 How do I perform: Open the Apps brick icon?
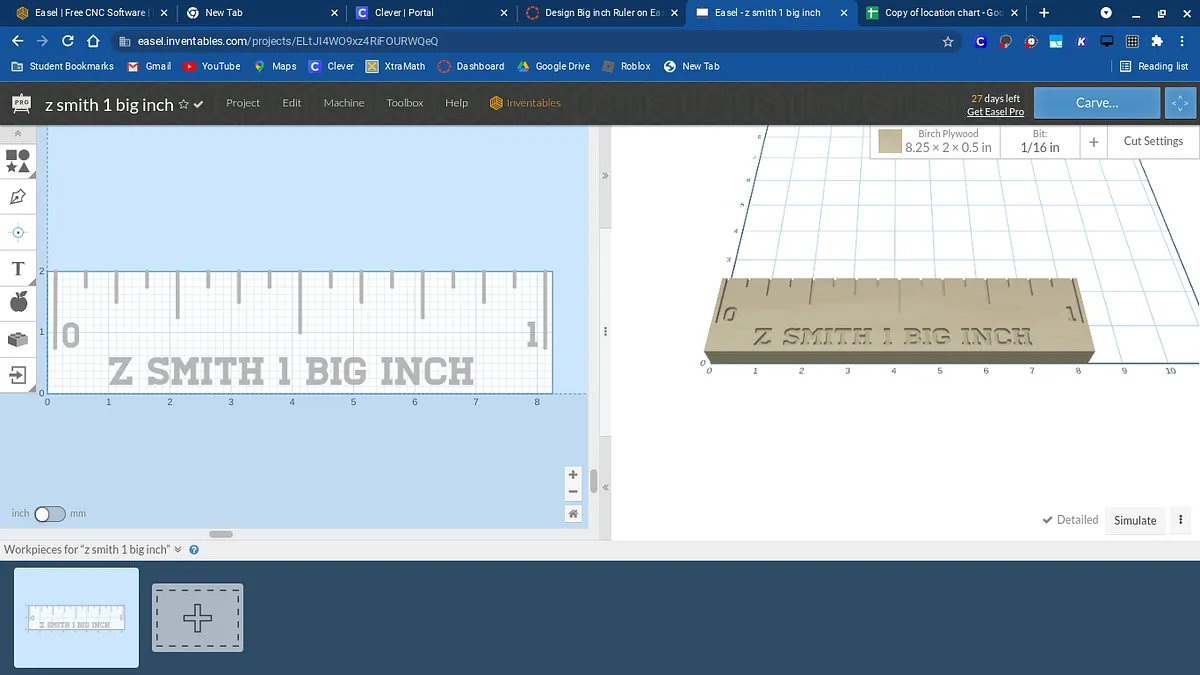[x=18, y=339]
